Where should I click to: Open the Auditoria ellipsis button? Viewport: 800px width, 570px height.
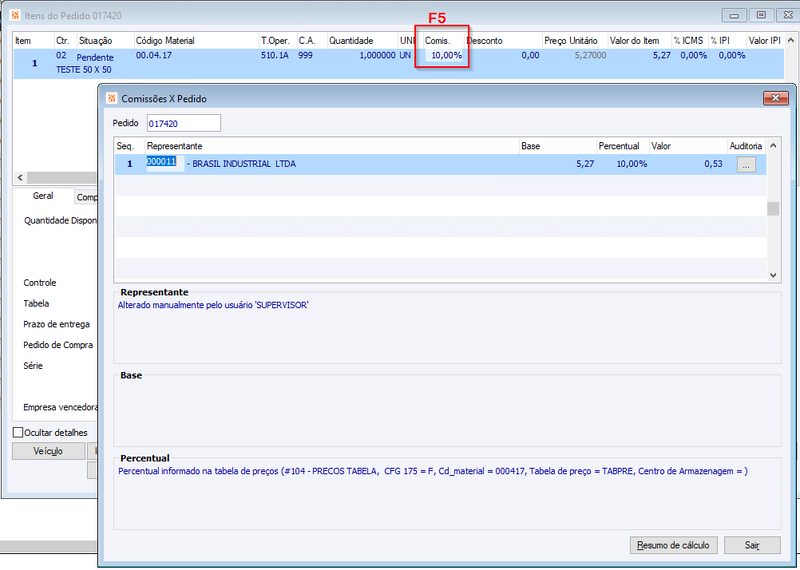pyautogui.click(x=746, y=165)
